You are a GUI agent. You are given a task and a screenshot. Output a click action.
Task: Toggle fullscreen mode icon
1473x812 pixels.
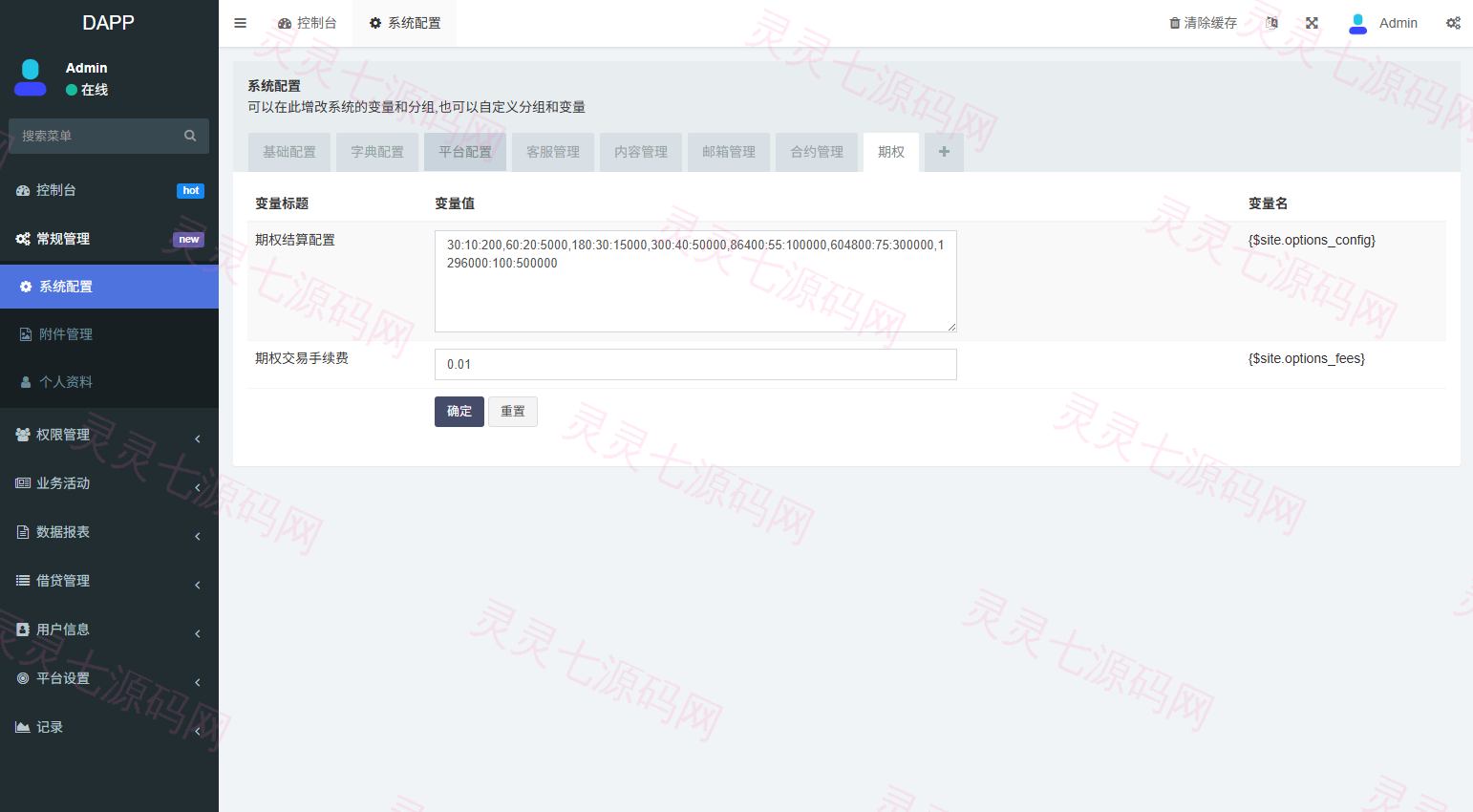tap(1312, 23)
